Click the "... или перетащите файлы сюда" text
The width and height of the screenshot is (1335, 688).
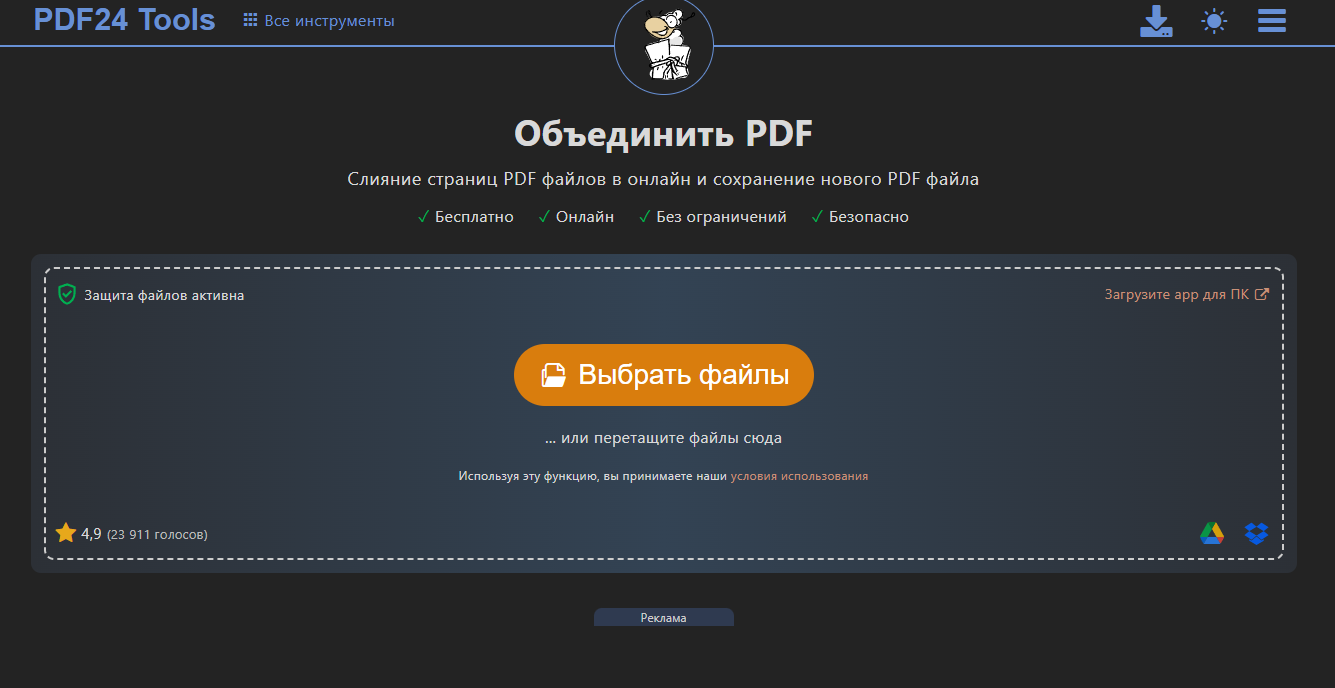point(664,438)
